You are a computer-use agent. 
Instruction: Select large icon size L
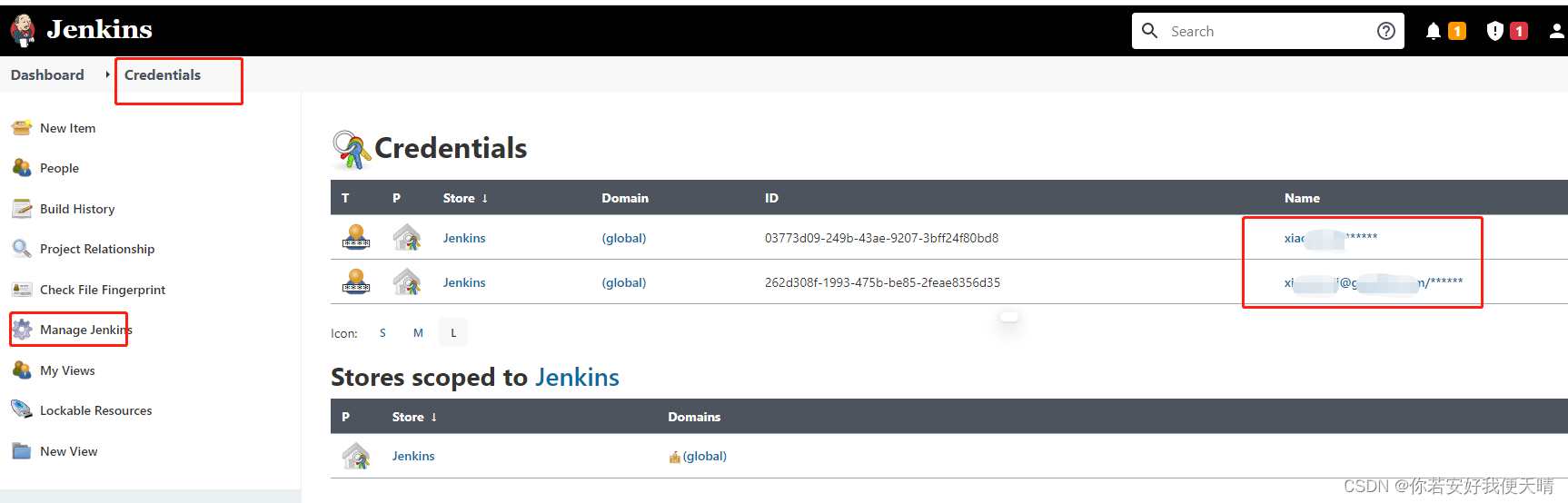(x=453, y=333)
